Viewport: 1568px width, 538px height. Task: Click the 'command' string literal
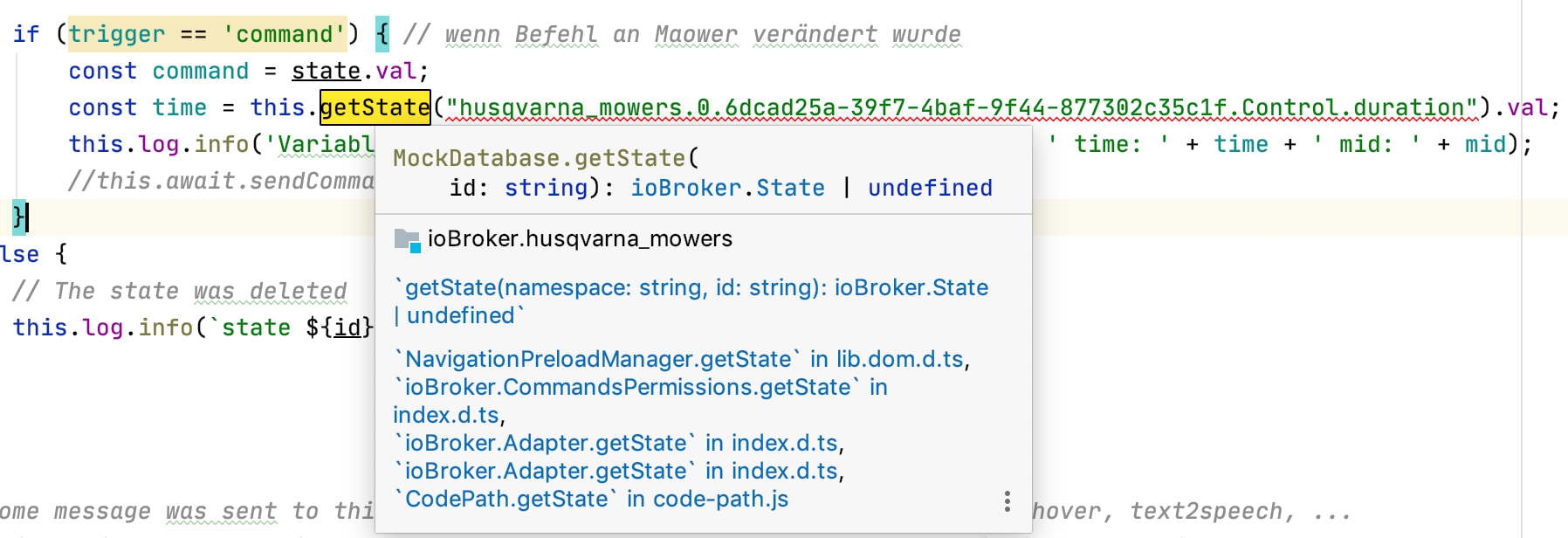coord(284,34)
